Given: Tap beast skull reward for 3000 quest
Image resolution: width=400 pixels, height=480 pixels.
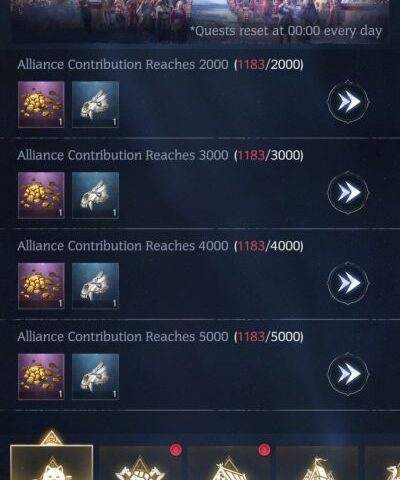Looking at the screenshot, I should [x=95, y=195].
